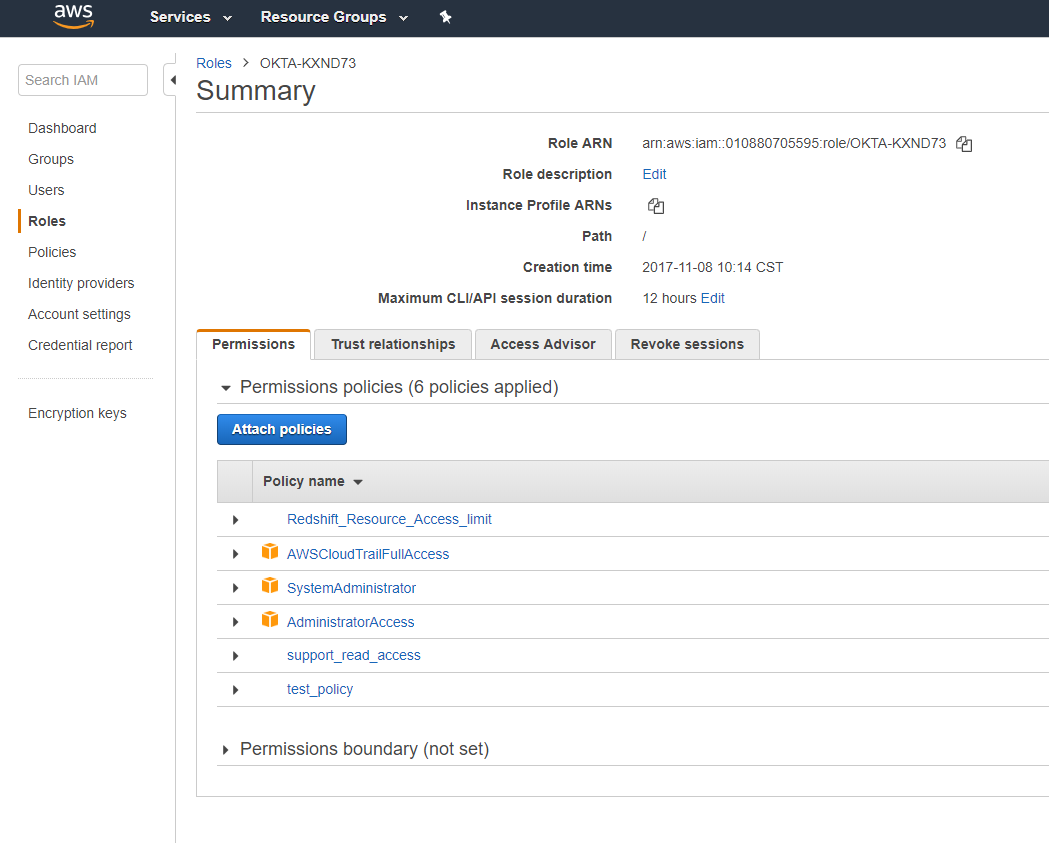Viewport: 1049px width, 843px height.
Task: Click the SystemAdministrator managed policy box icon
Action: [x=270, y=586]
